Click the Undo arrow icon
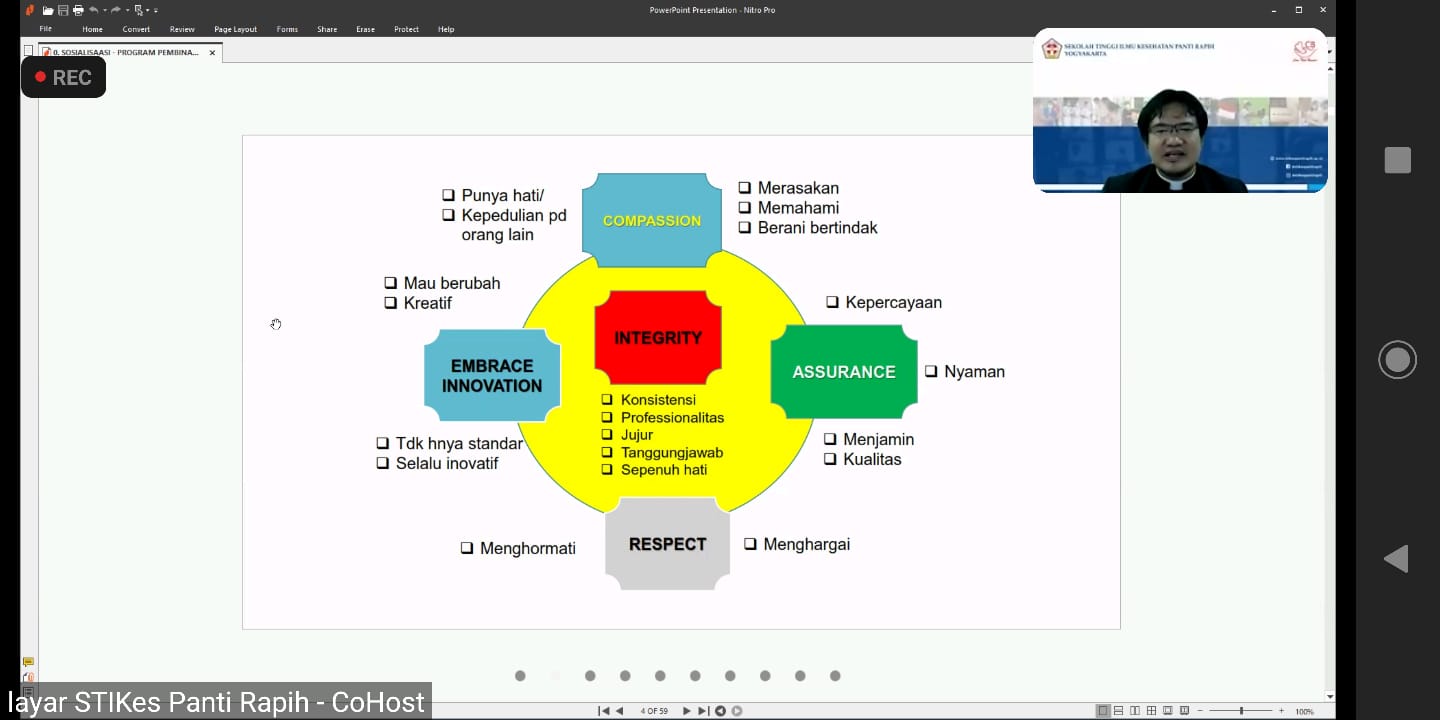 pos(93,10)
